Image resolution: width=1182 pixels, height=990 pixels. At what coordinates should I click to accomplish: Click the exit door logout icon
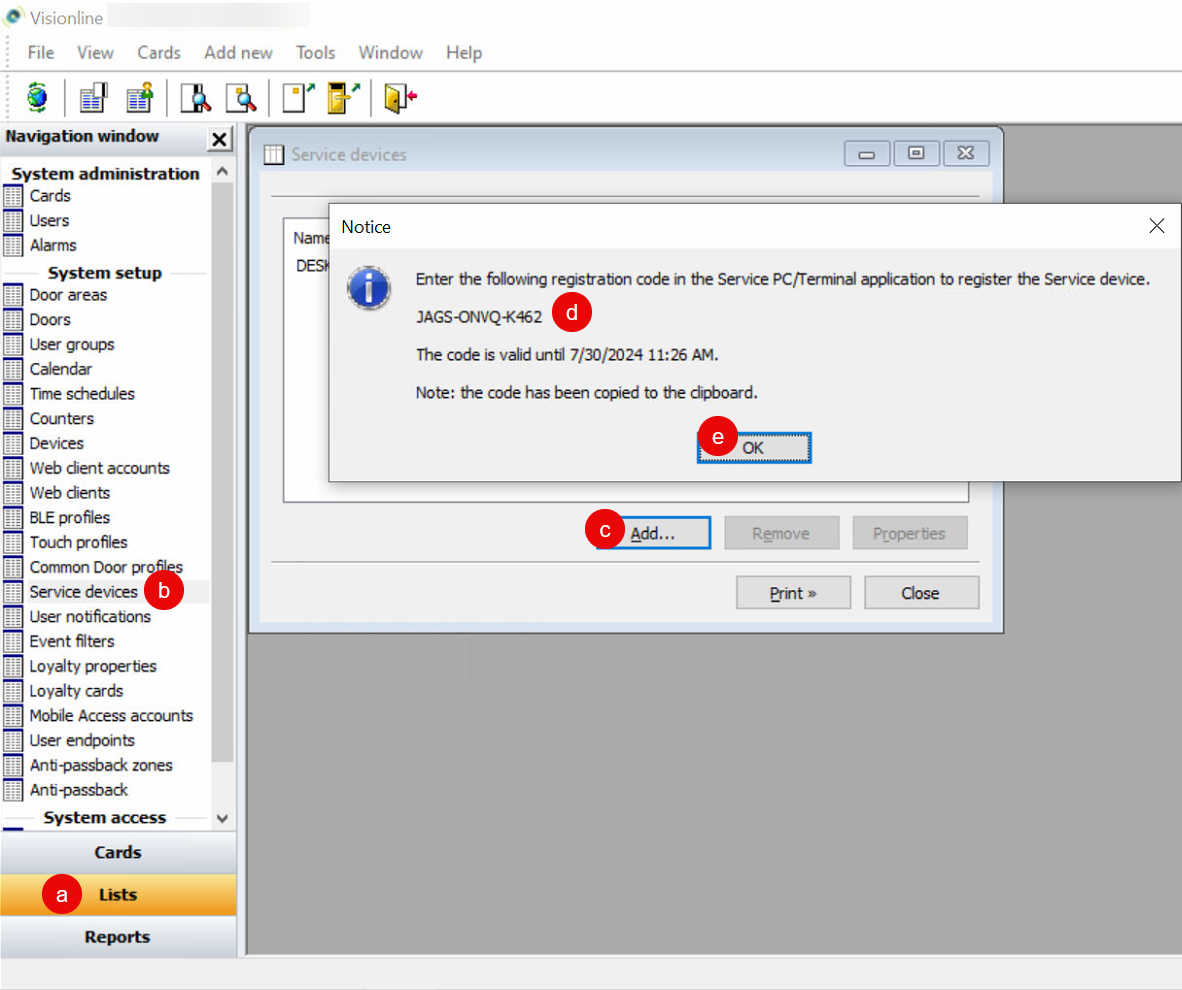[399, 98]
